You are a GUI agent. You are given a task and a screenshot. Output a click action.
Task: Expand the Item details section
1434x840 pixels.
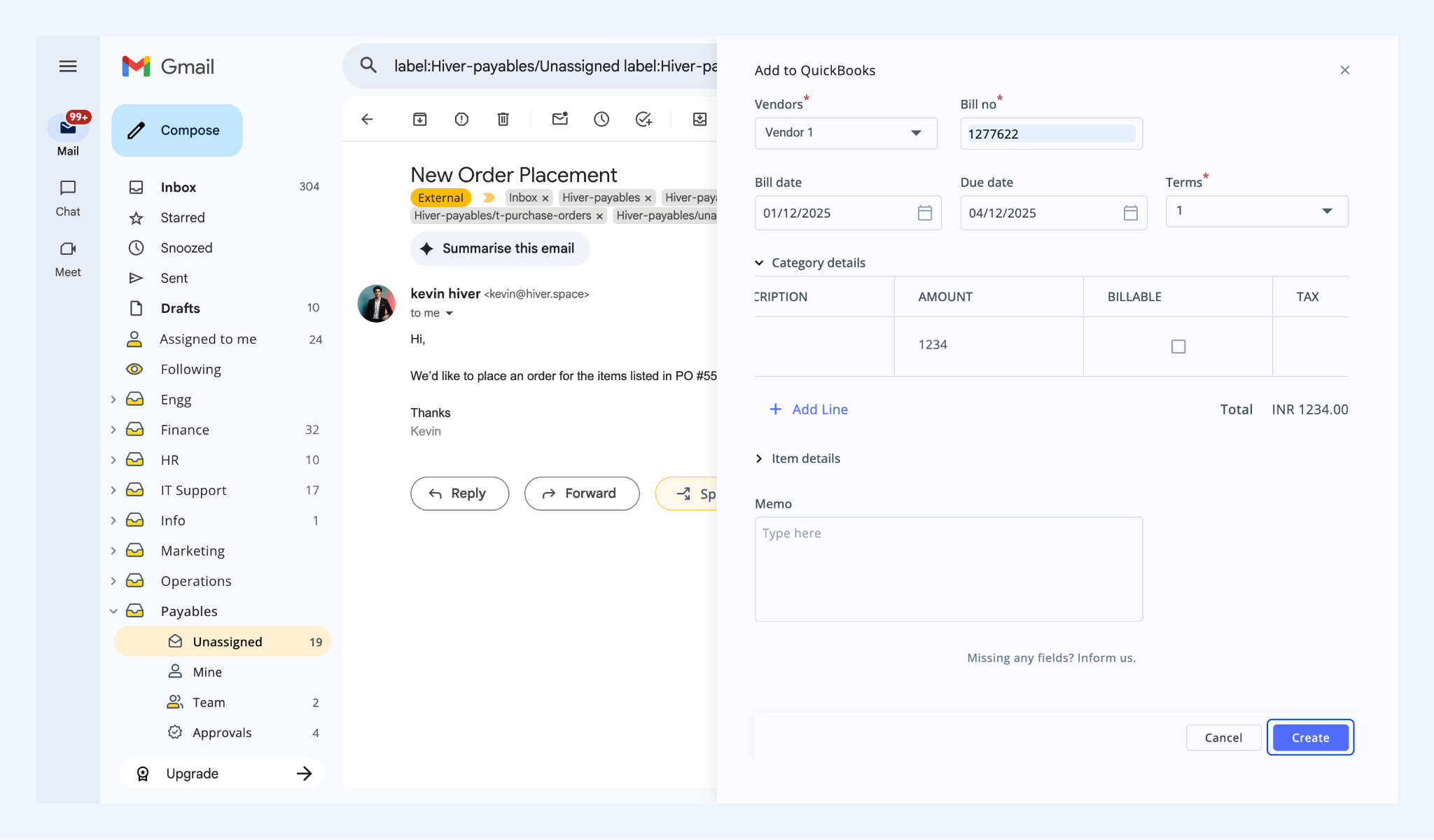pyautogui.click(x=759, y=458)
